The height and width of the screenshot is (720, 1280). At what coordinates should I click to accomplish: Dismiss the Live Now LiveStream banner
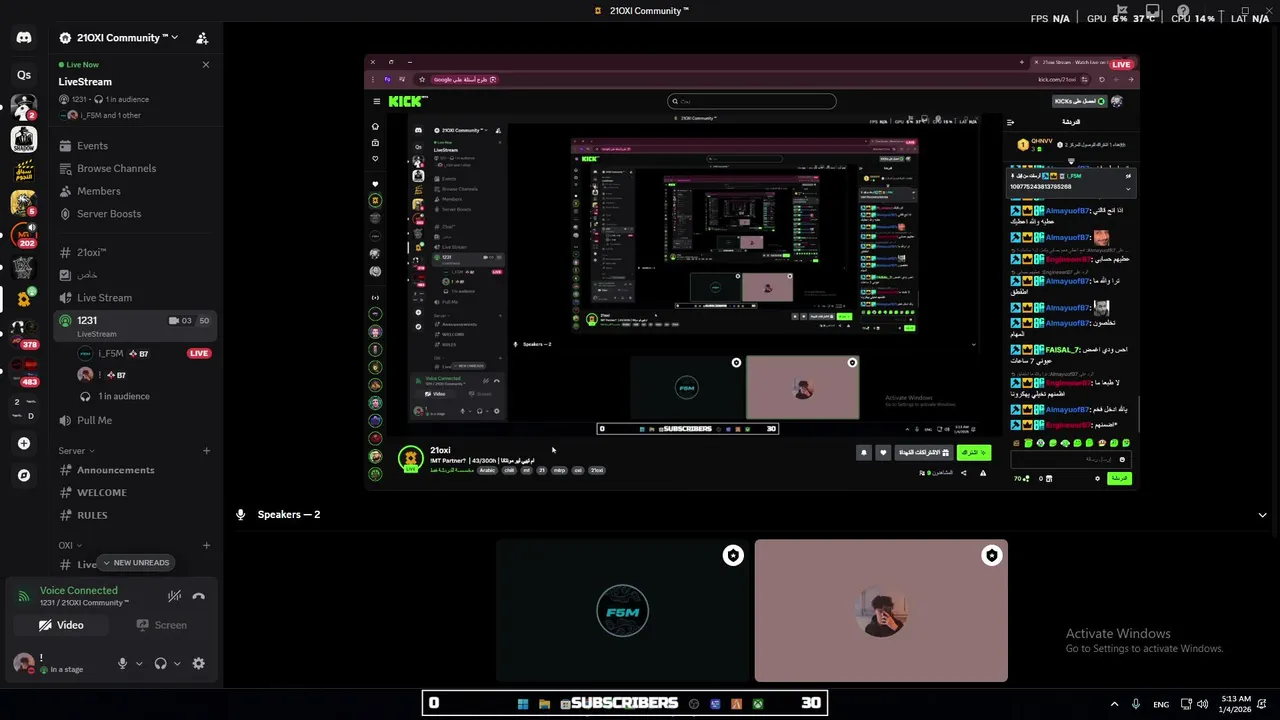click(x=206, y=65)
